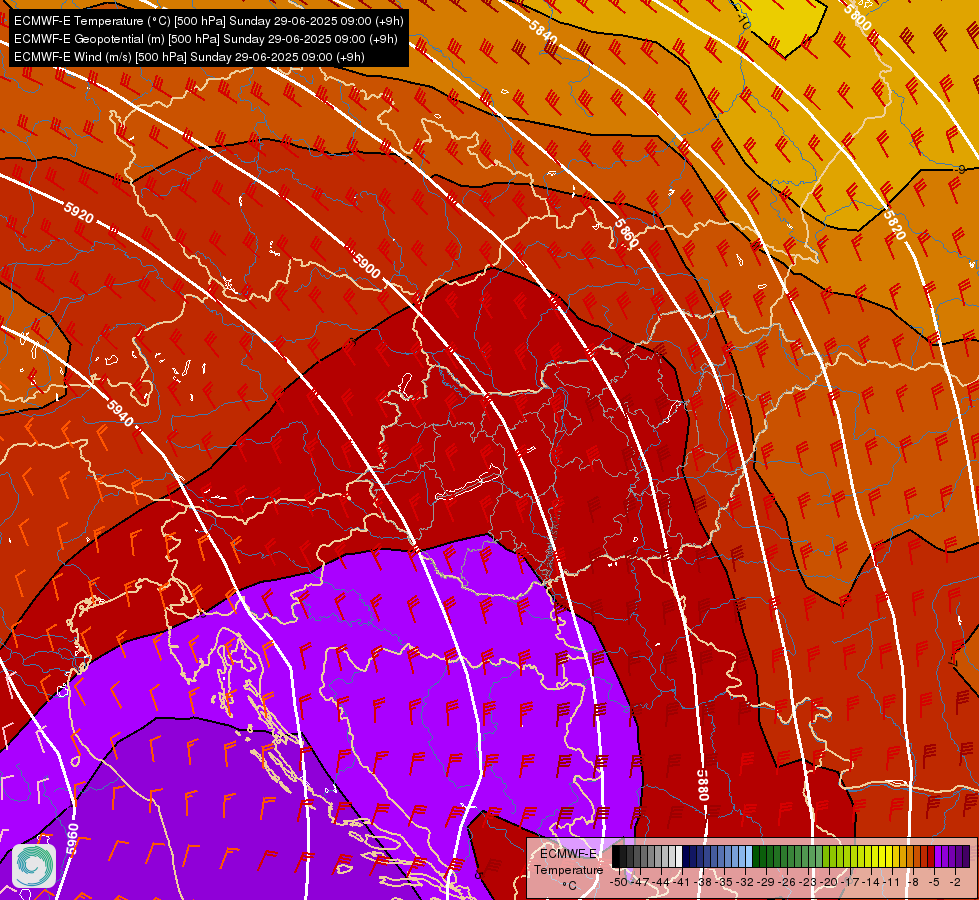Click the 5800 geopotential contour label
The height and width of the screenshot is (900, 979).
click(x=857, y=17)
